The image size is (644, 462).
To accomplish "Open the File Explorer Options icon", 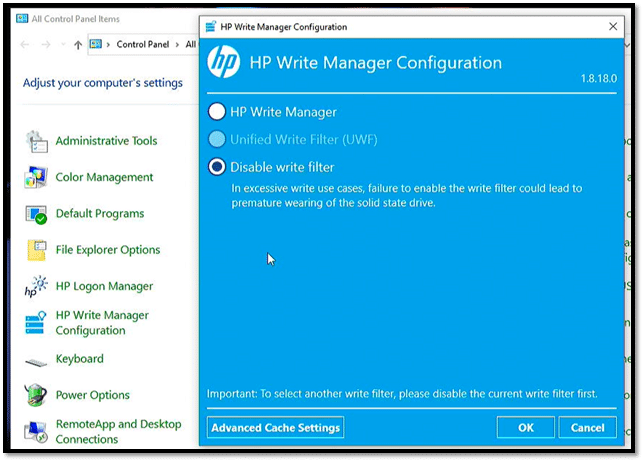I will [x=37, y=250].
